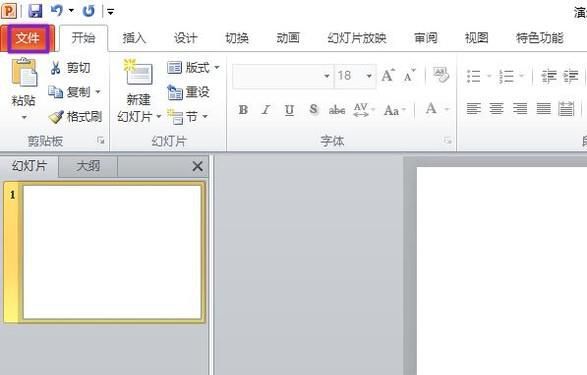Click the Numbering list icon
Image resolution: width=587 pixels, height=375 pixels.
coord(506,76)
